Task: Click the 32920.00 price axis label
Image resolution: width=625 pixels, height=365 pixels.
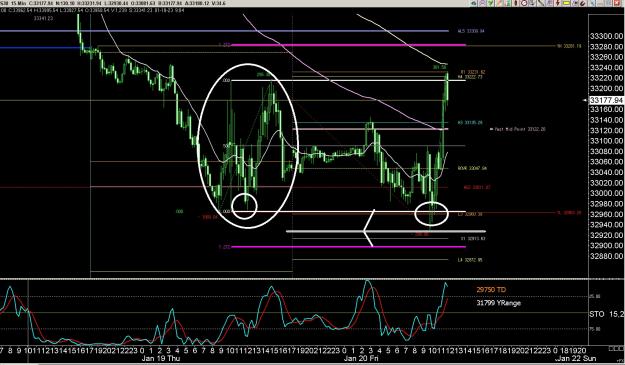Action: [x=606, y=235]
